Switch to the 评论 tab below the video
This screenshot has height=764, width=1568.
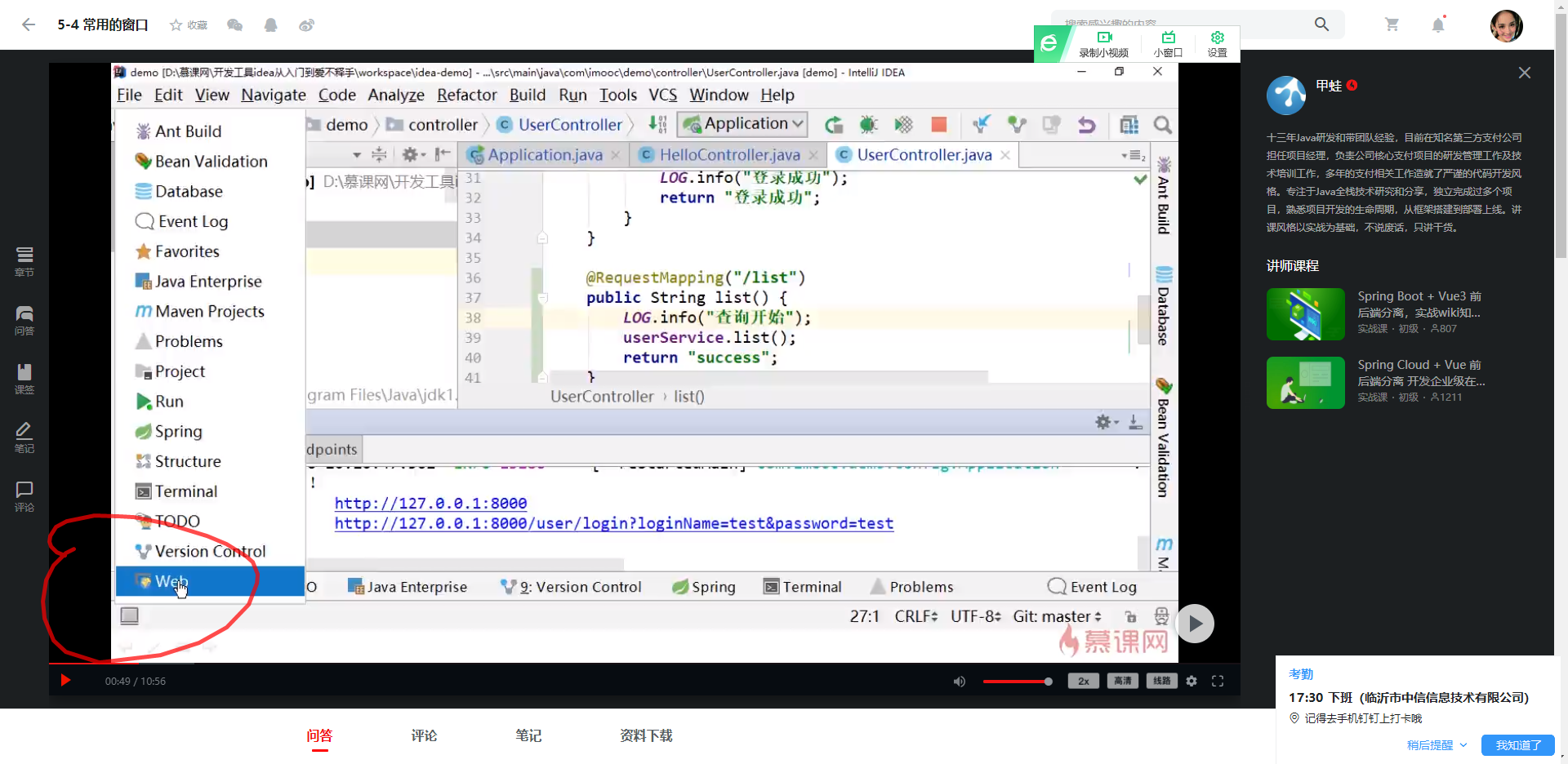tap(424, 735)
